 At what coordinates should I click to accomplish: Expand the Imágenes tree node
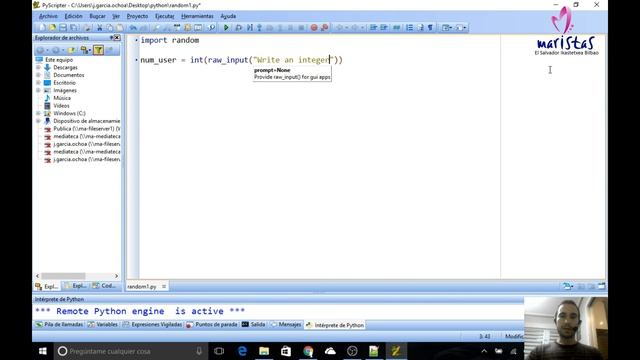pos(38,91)
